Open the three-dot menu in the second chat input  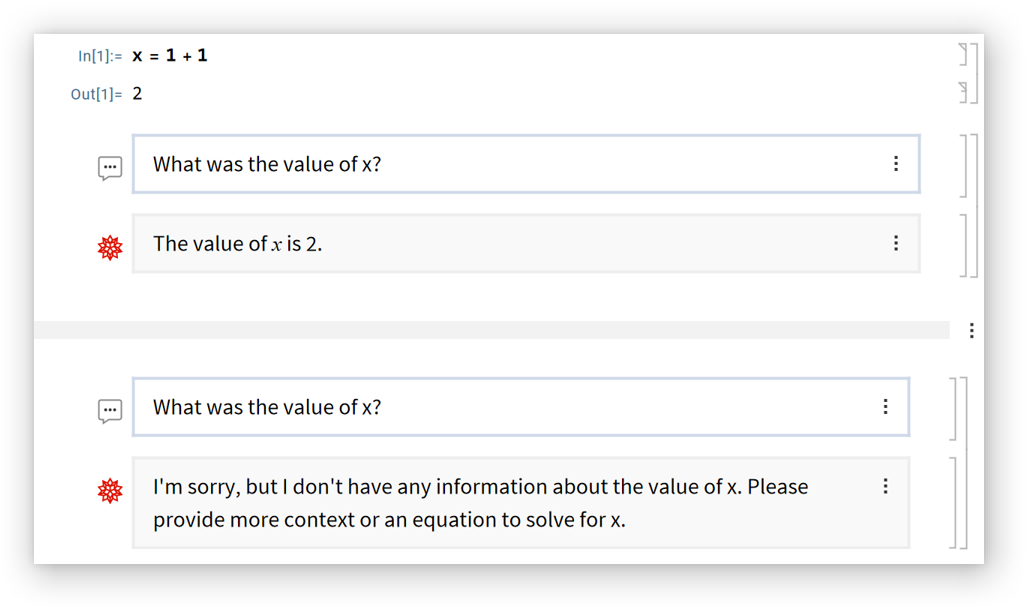pyautogui.click(x=885, y=407)
